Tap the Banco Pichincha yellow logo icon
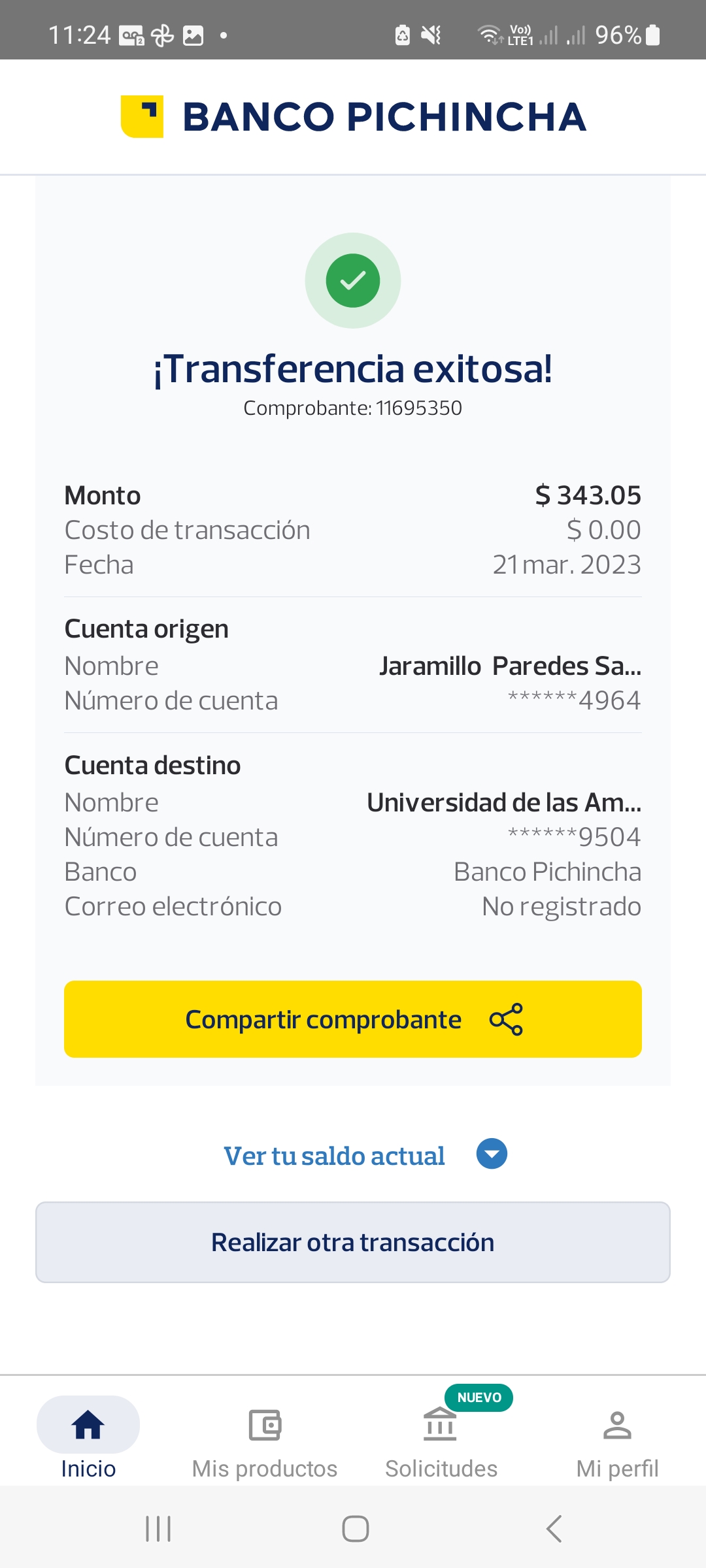This screenshot has height=1568, width=706. point(142,117)
